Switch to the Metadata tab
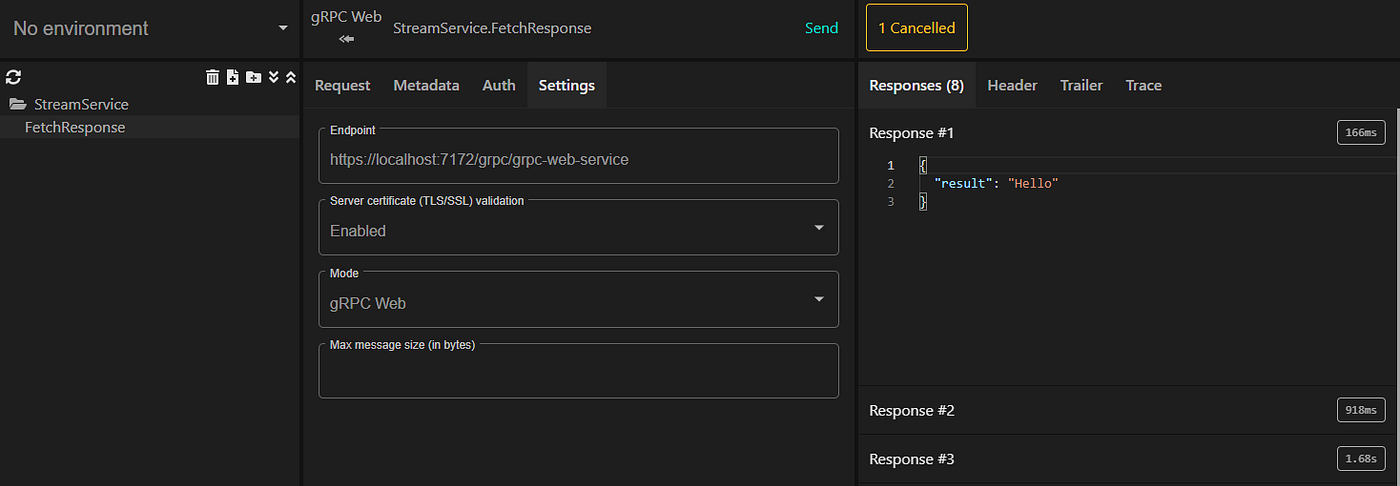Screen dimensions: 1400x486 point(426,85)
